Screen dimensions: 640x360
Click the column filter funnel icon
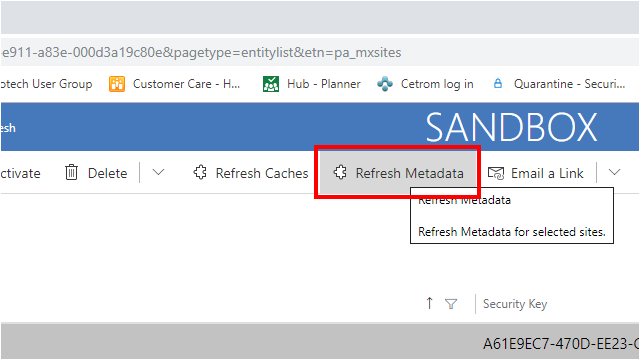451,304
